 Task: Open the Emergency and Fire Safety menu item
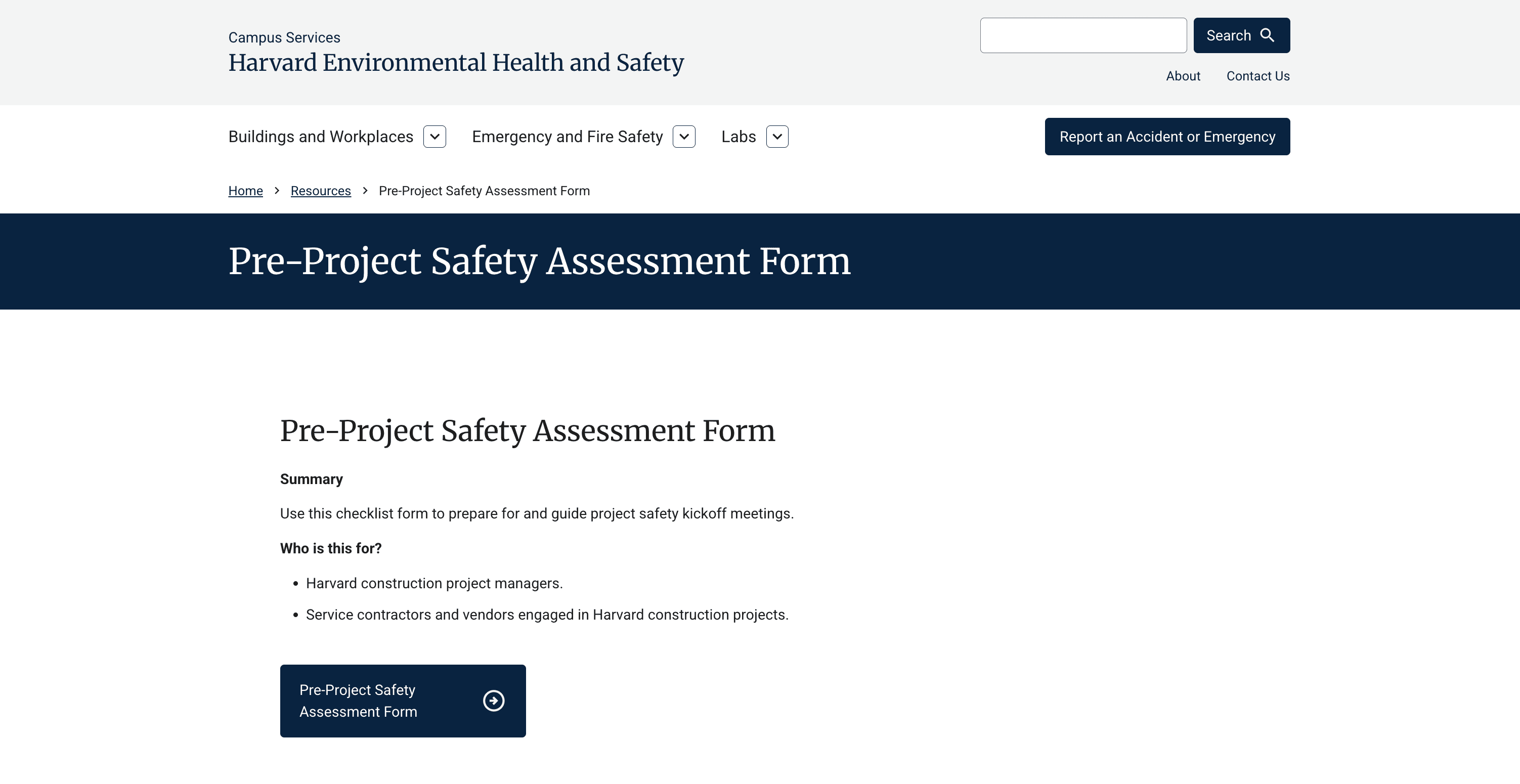[x=567, y=137]
